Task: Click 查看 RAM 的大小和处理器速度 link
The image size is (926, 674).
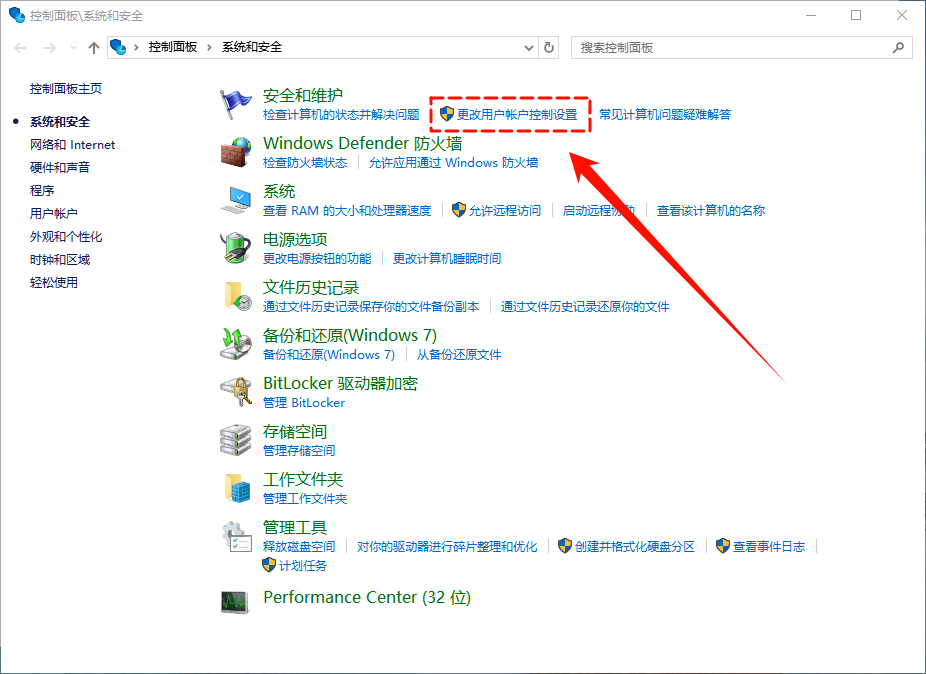Action: click(347, 211)
